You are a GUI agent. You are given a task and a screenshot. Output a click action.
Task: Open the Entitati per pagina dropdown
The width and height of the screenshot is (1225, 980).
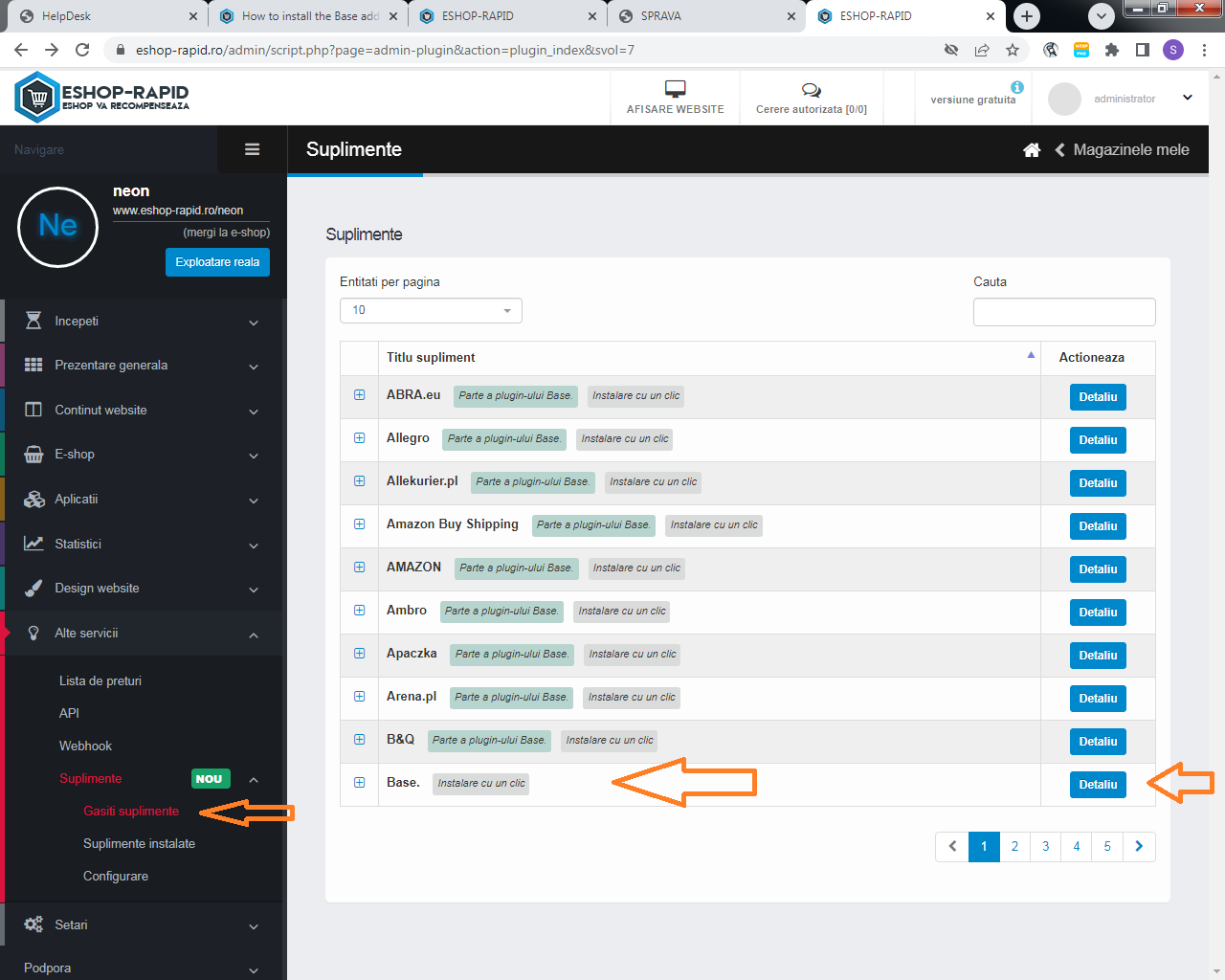click(431, 310)
